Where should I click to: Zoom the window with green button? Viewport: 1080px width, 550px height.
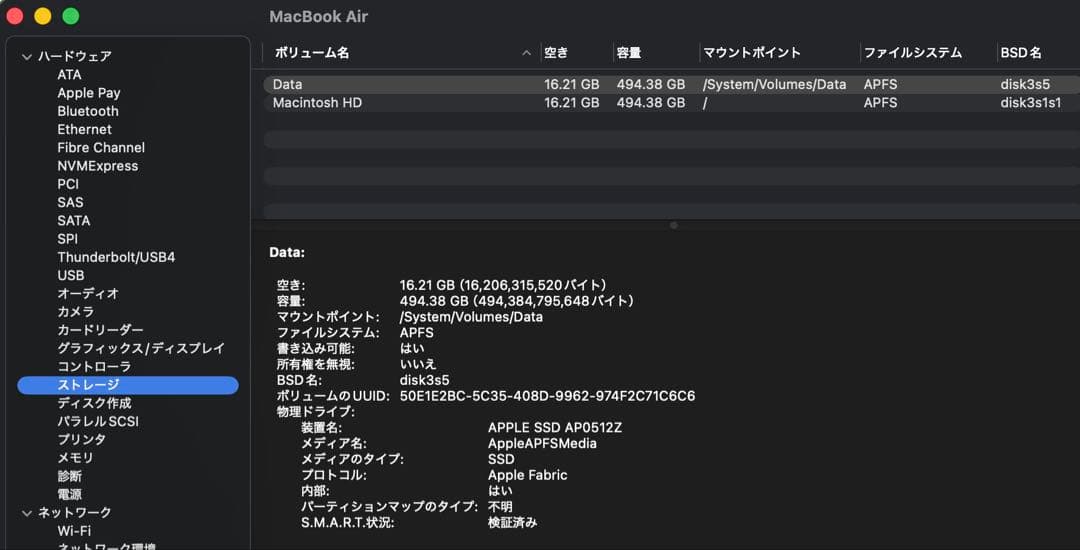click(x=71, y=16)
